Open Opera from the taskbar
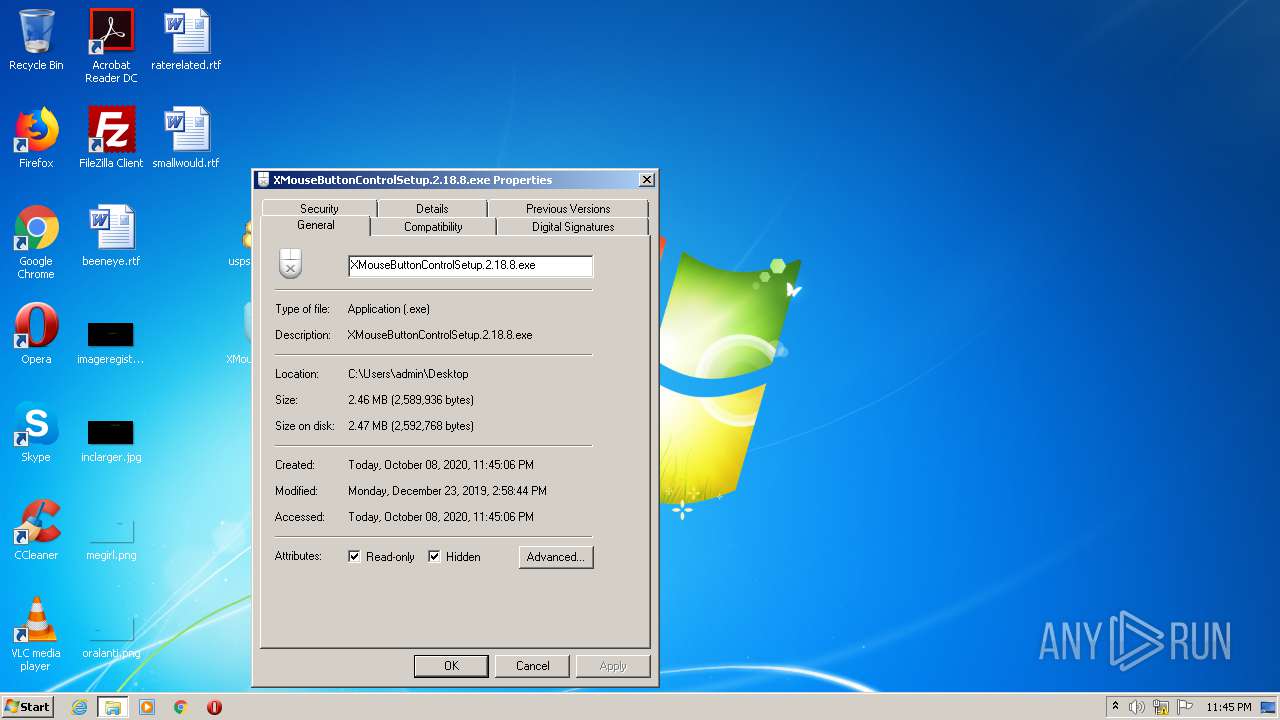Viewport: 1280px width, 720px height. point(214,707)
